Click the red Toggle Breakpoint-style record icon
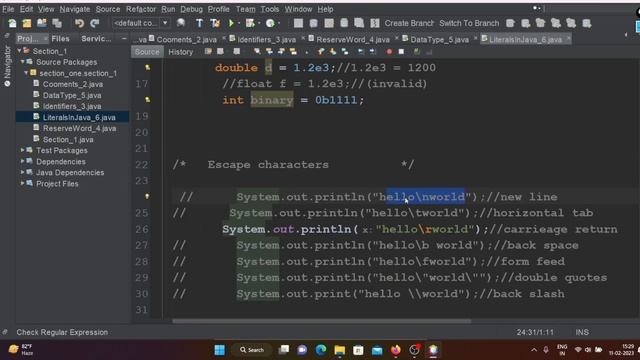The image size is (640, 360). tap(389, 52)
